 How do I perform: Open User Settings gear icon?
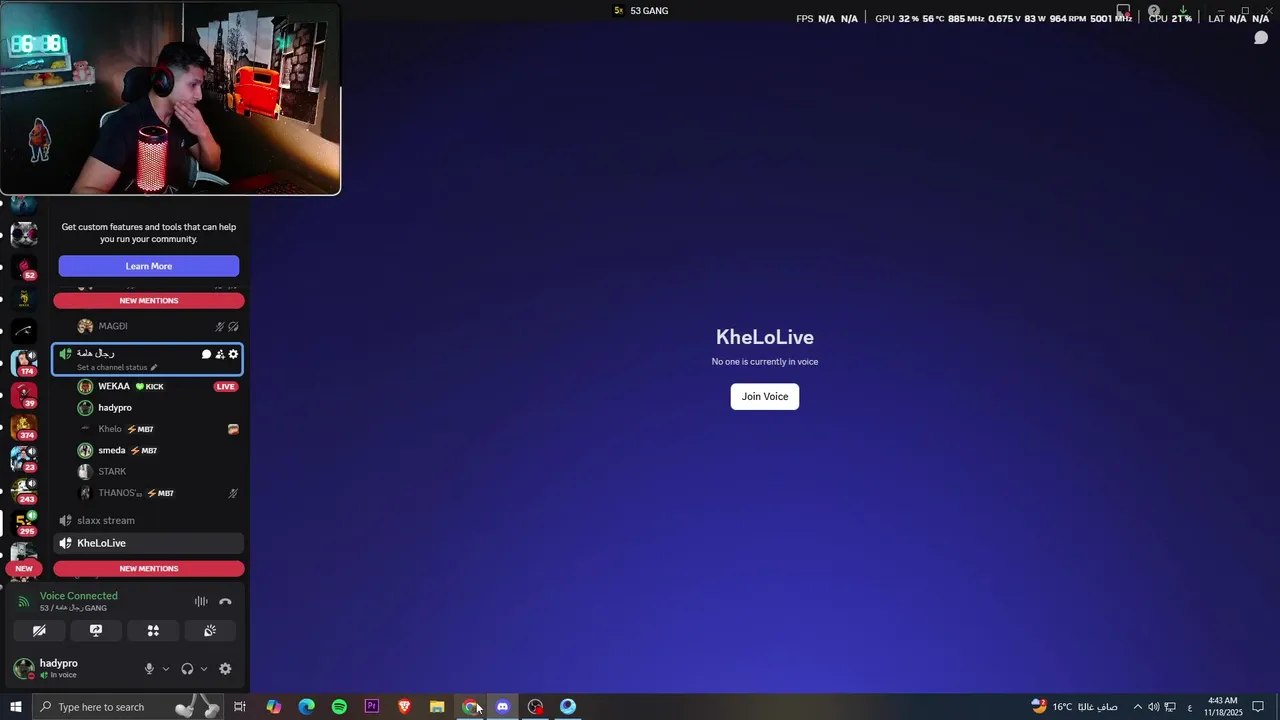click(225, 669)
